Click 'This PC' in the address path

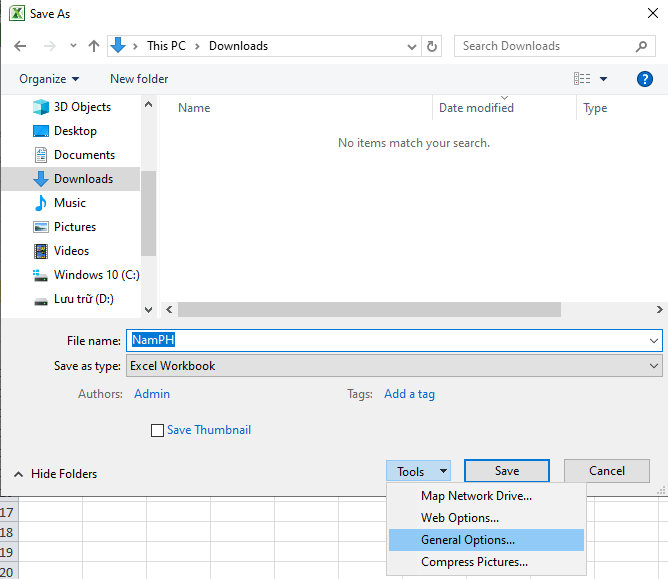tap(166, 46)
